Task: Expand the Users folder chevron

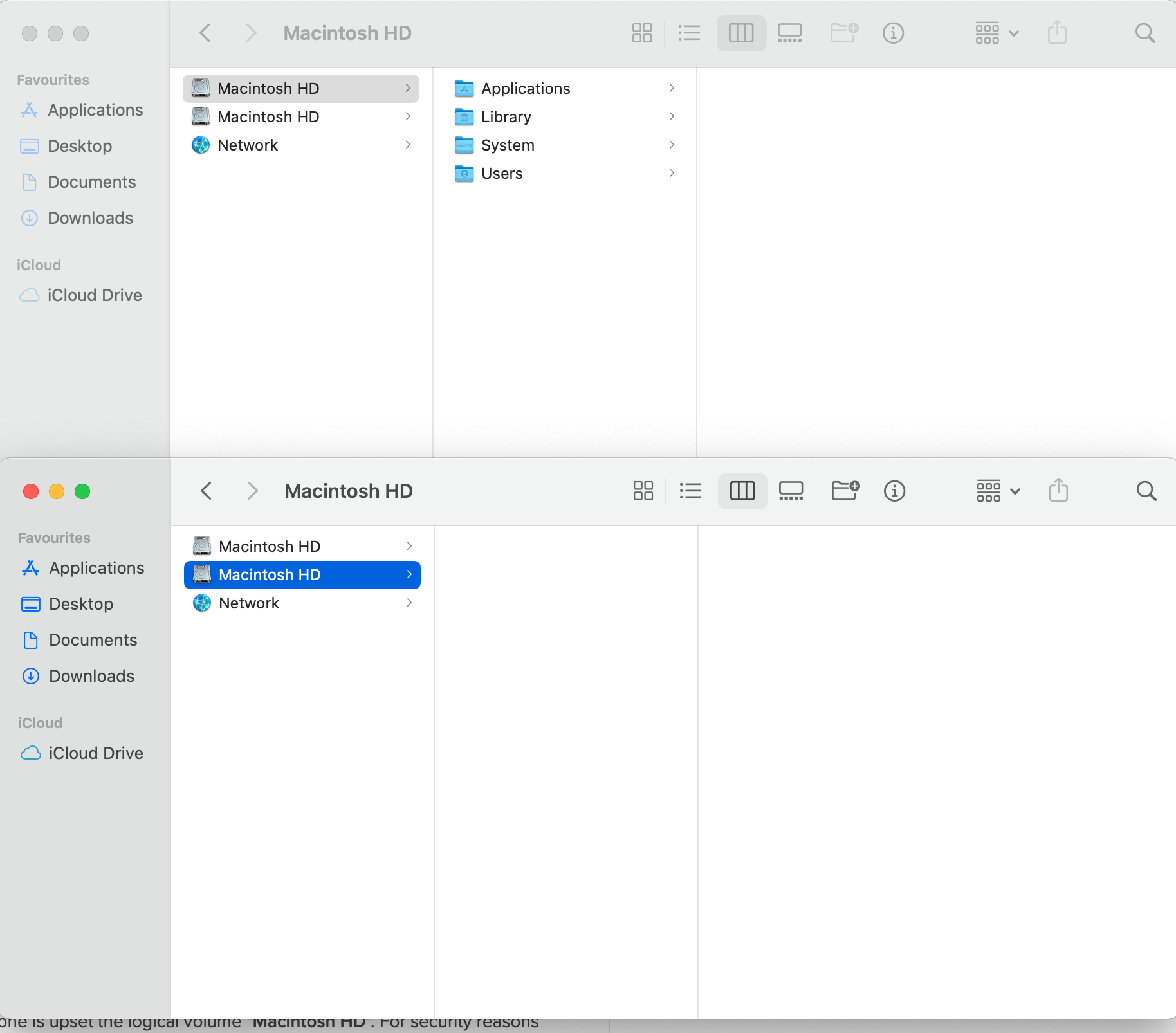Action: (x=672, y=173)
